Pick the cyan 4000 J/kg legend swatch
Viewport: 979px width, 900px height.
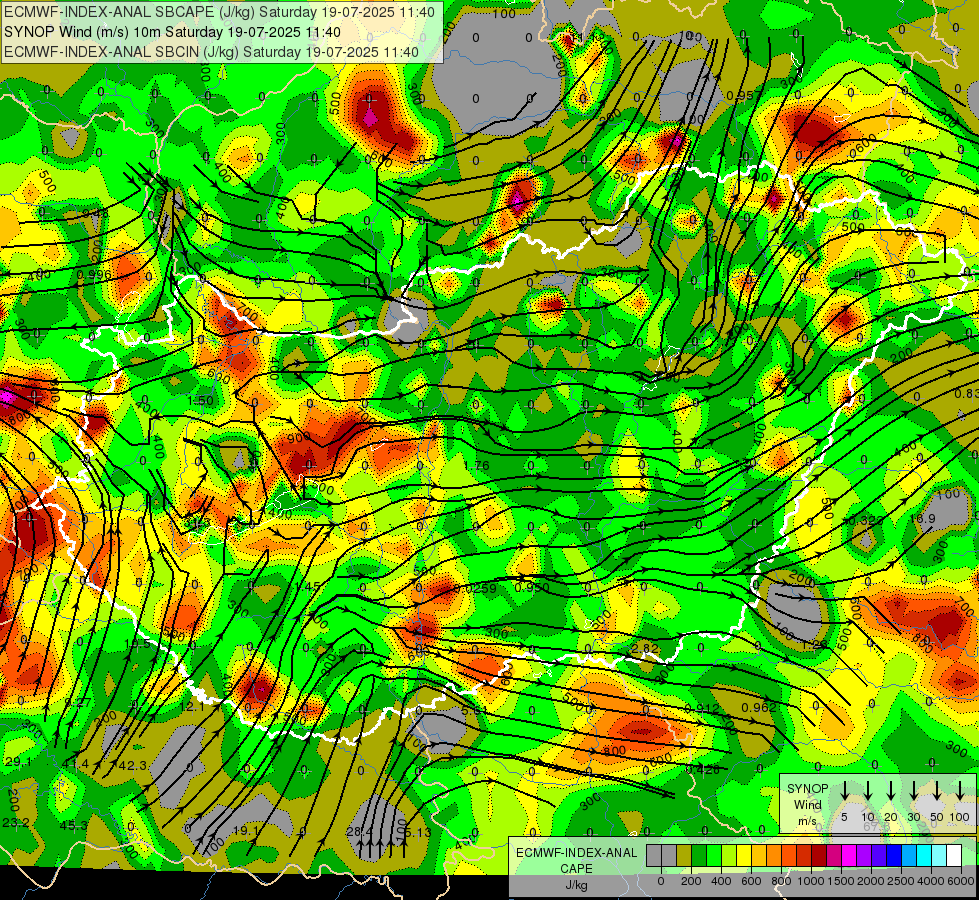(923, 855)
